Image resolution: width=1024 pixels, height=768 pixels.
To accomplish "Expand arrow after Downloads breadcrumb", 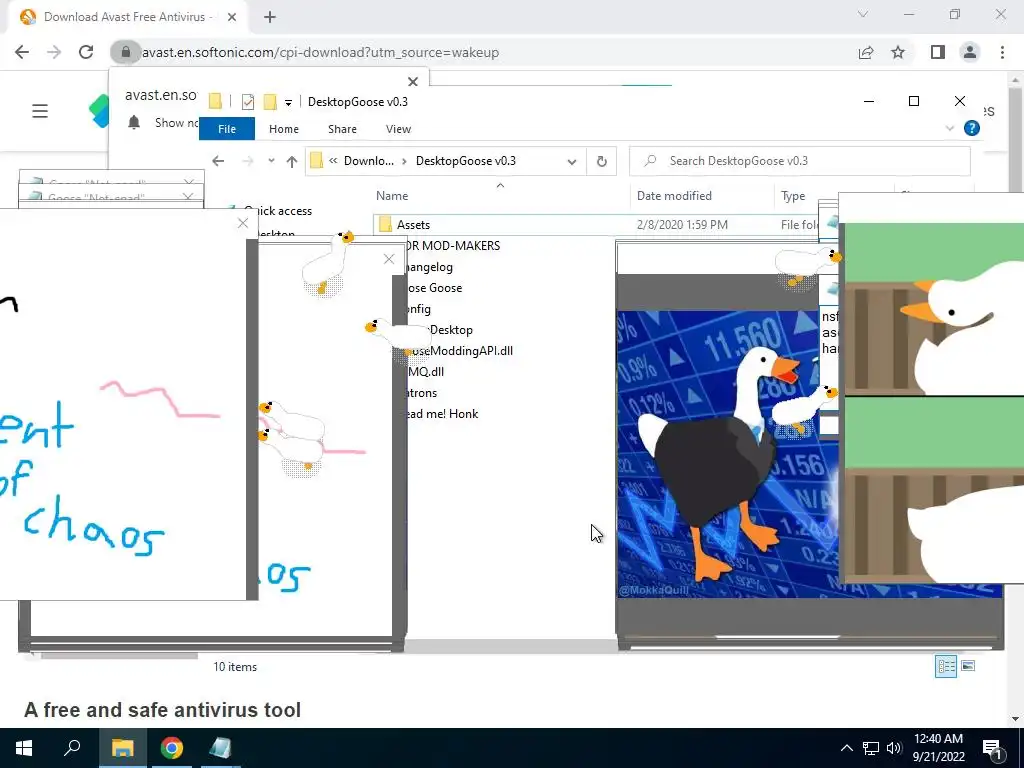I will tap(404, 161).
